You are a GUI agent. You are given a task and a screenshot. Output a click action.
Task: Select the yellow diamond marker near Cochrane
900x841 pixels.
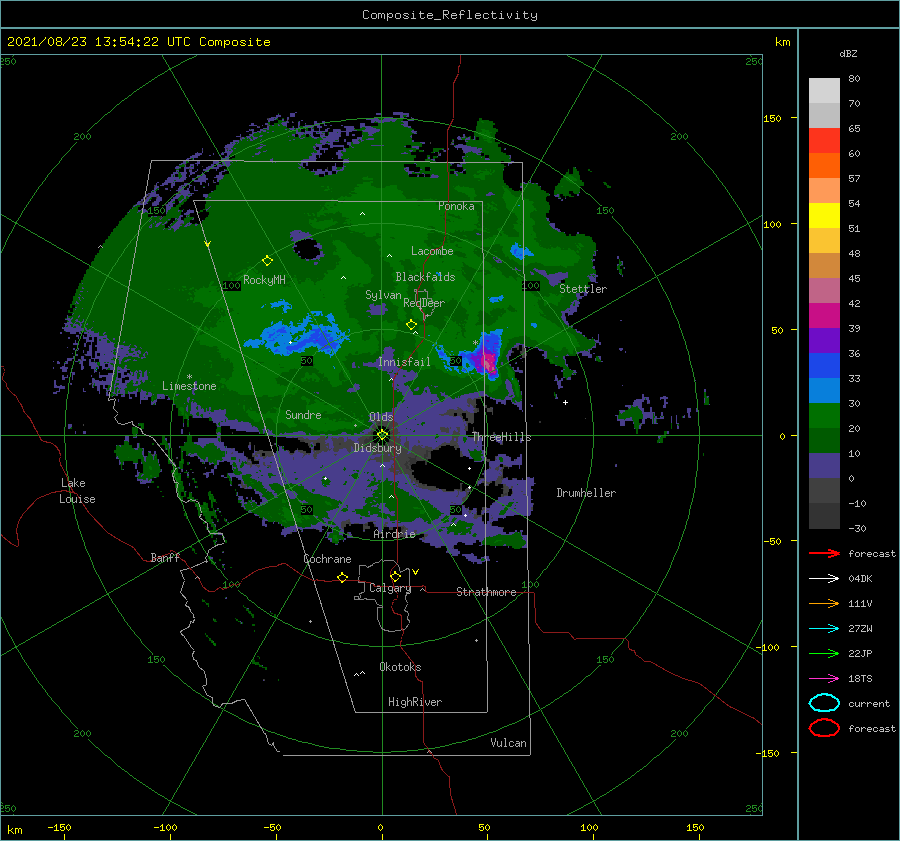(x=342, y=577)
